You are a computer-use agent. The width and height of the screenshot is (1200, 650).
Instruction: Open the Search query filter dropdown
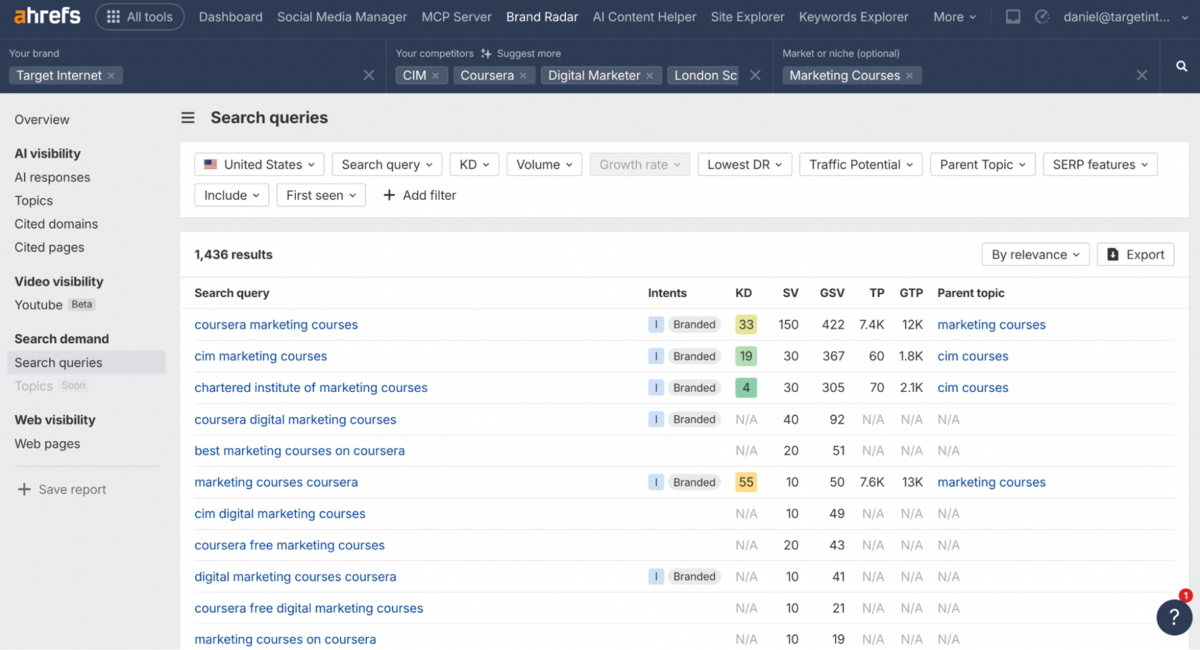(x=387, y=165)
